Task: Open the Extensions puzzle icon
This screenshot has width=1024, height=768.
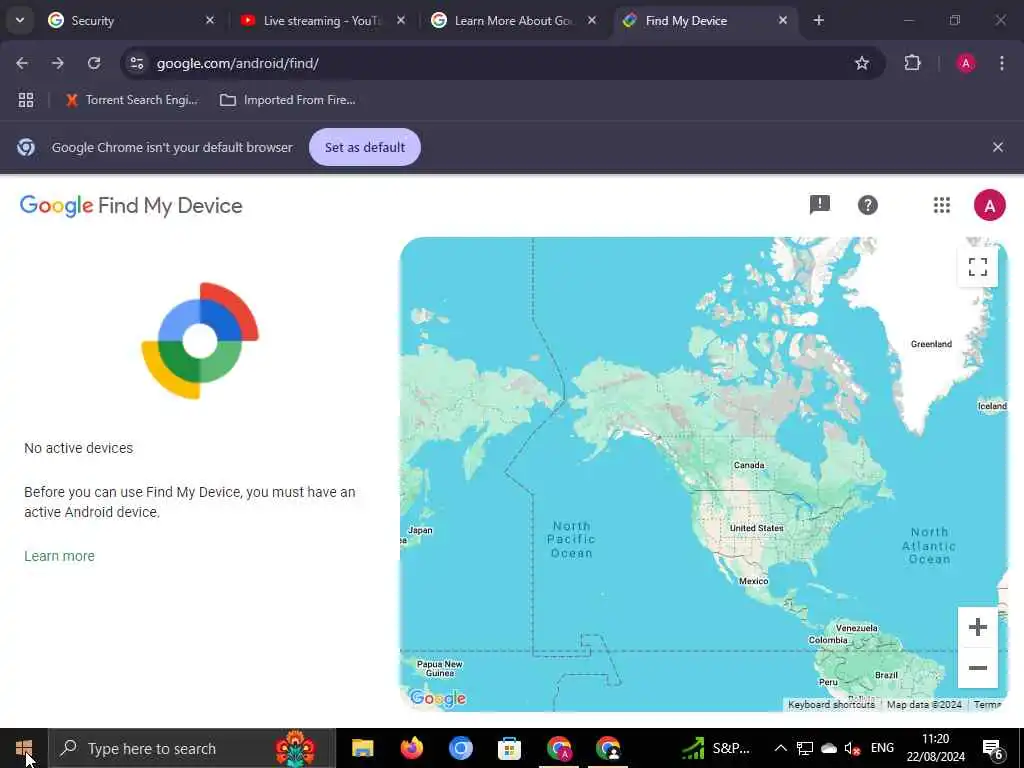Action: (x=912, y=63)
